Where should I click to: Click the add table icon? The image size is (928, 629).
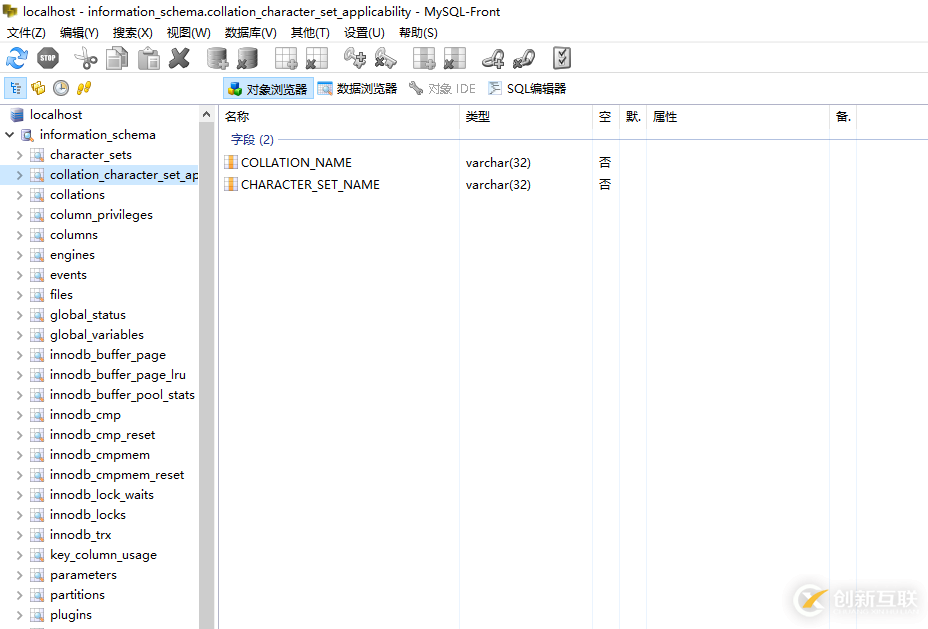click(x=286, y=58)
